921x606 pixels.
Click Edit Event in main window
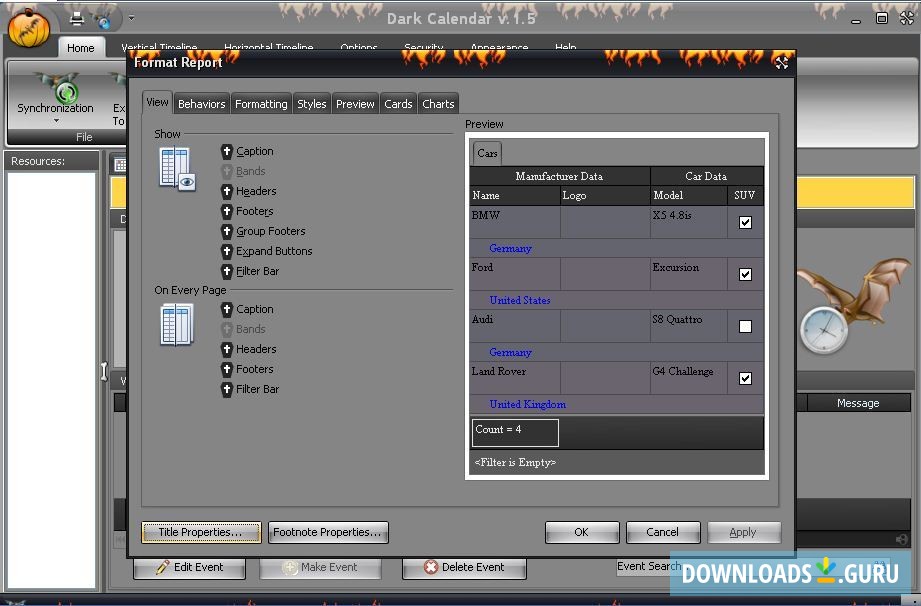click(189, 567)
